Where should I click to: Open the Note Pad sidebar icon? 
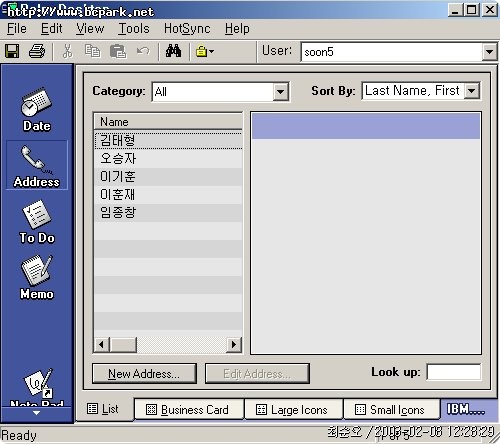point(37,387)
